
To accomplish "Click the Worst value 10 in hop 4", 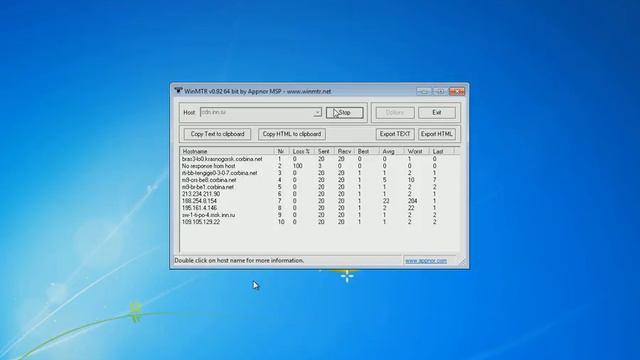I will point(411,180).
